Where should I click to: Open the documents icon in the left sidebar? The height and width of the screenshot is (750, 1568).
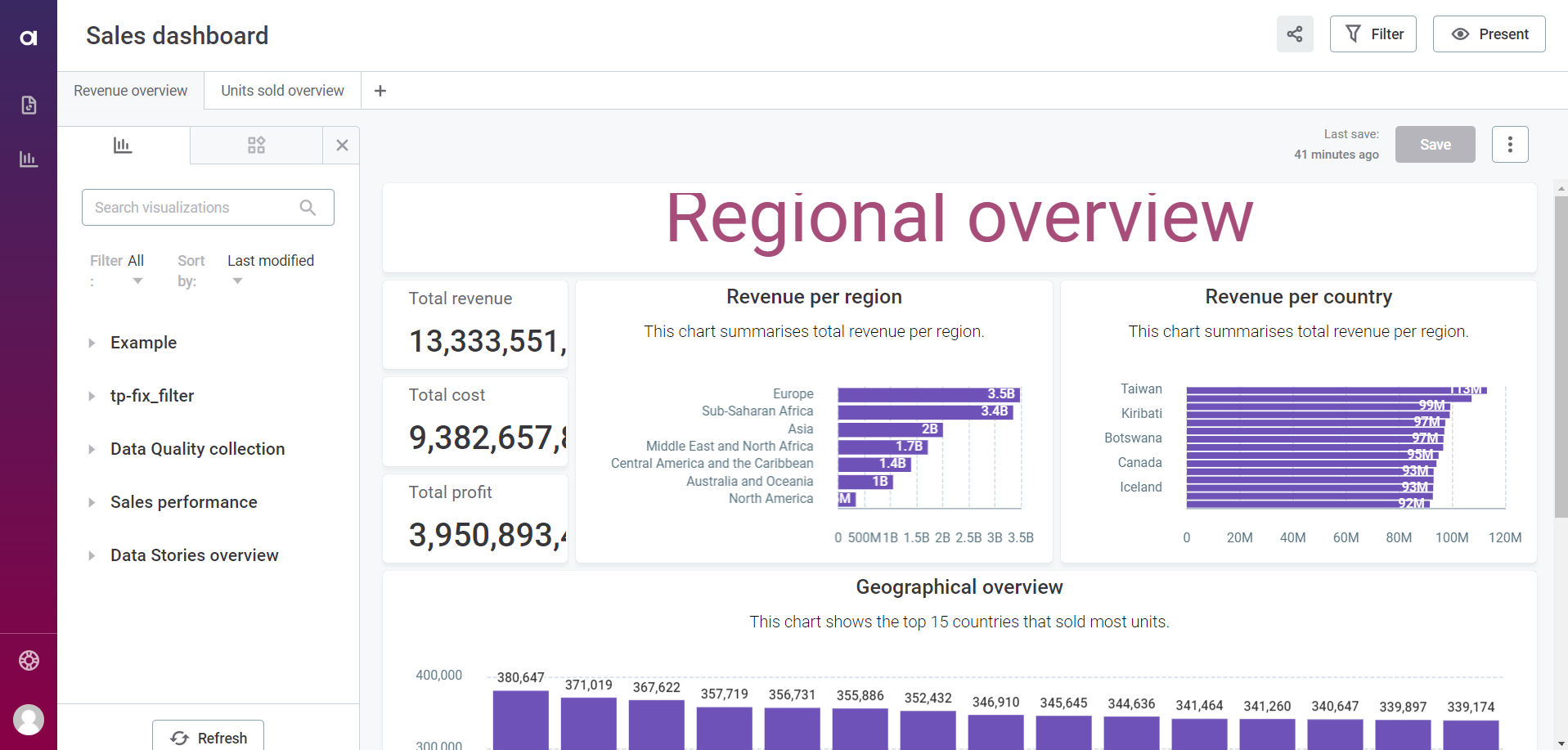pyautogui.click(x=29, y=105)
